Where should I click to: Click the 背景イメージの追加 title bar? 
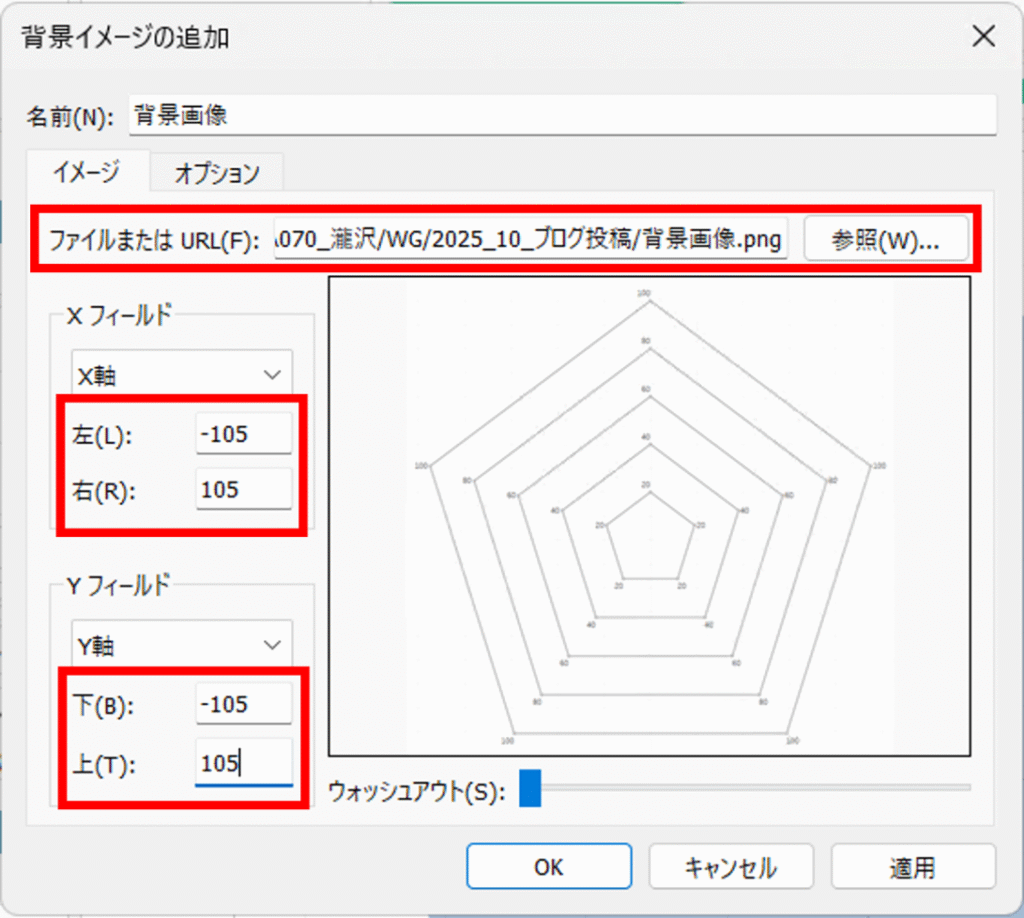tap(400, 38)
